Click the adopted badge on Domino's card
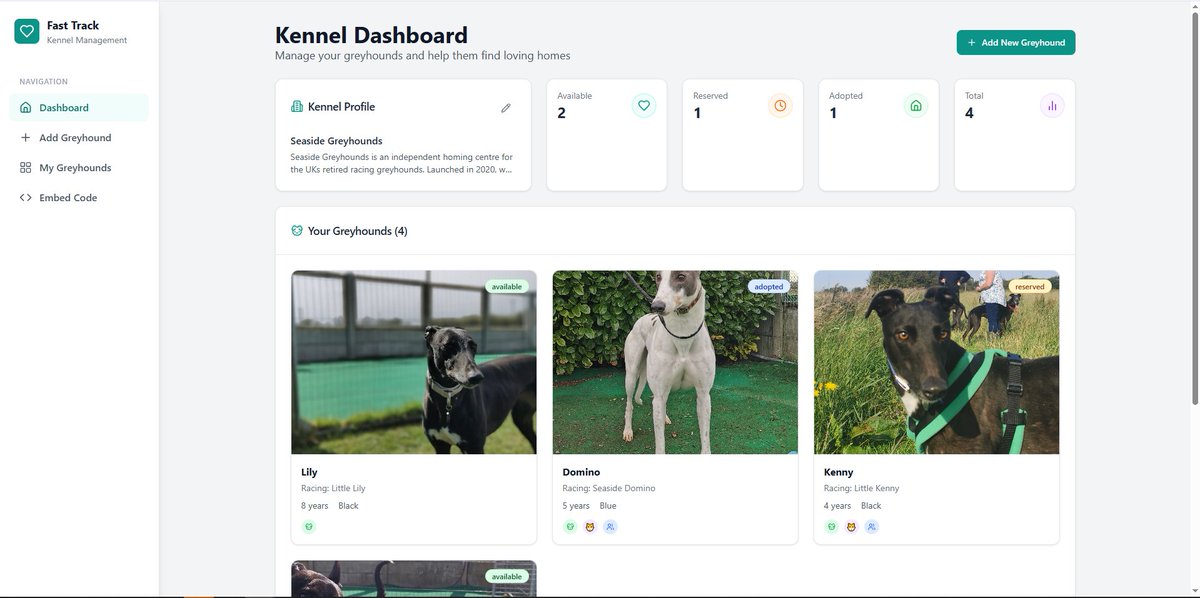Image resolution: width=1200 pixels, height=598 pixels. [x=769, y=286]
